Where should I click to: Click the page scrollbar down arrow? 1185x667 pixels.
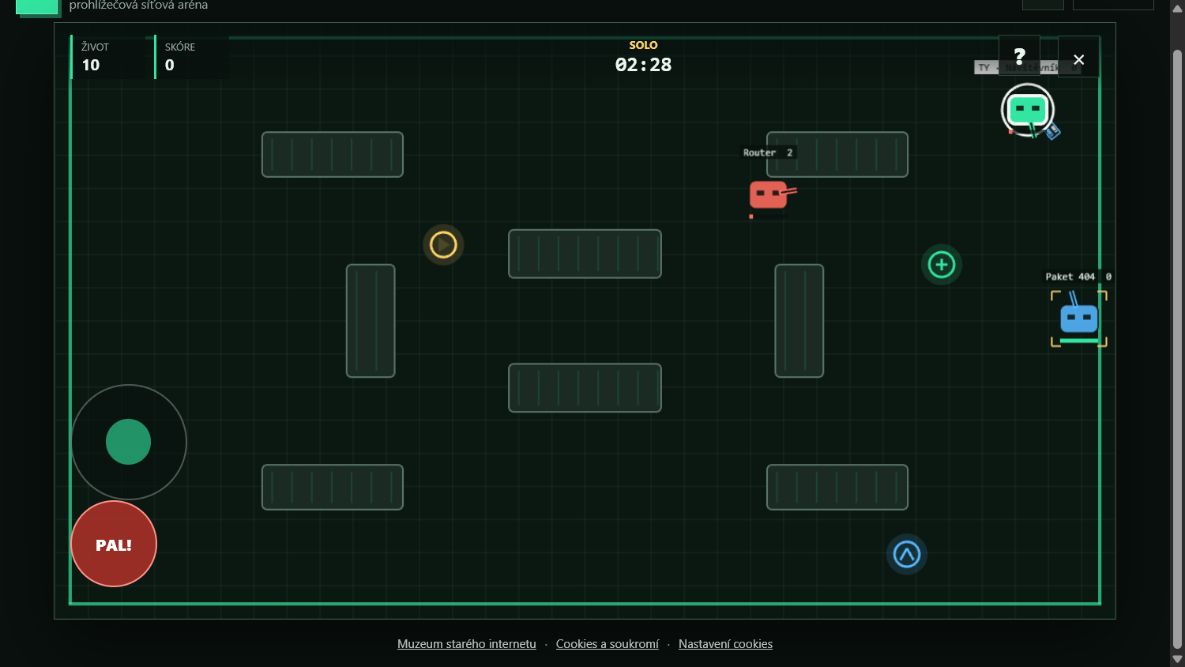pos(1177,659)
